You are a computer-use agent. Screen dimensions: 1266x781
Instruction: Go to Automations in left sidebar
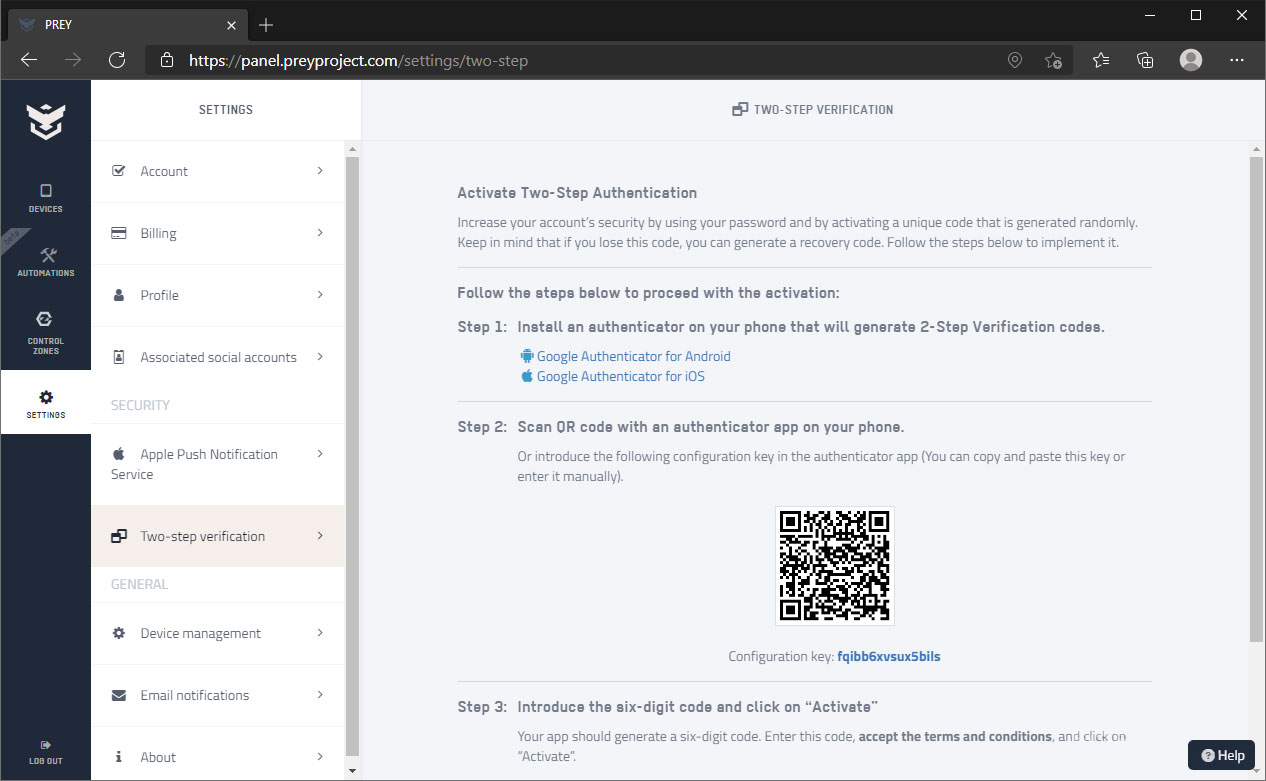click(x=45, y=261)
